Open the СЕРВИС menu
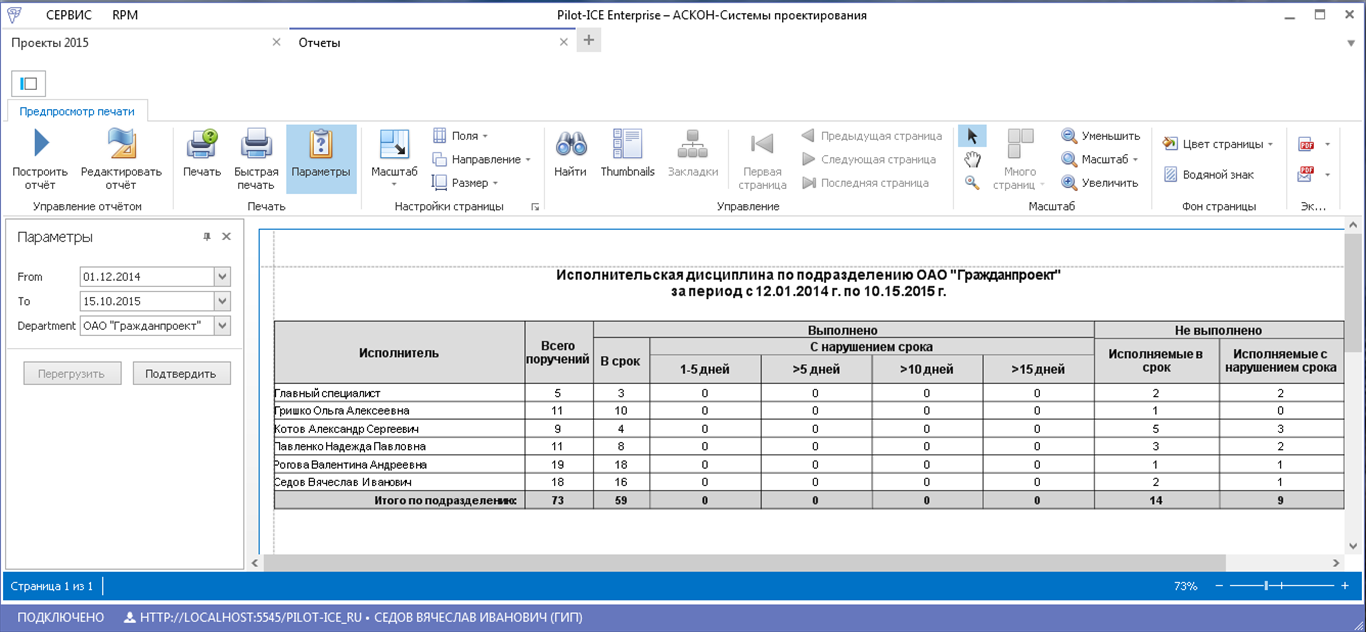The height and width of the screenshot is (632, 1366). coord(69,15)
